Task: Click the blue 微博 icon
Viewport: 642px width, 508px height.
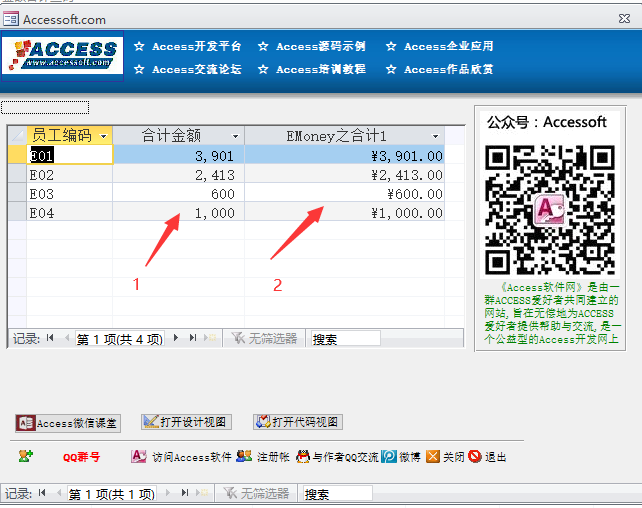Action: (389, 456)
